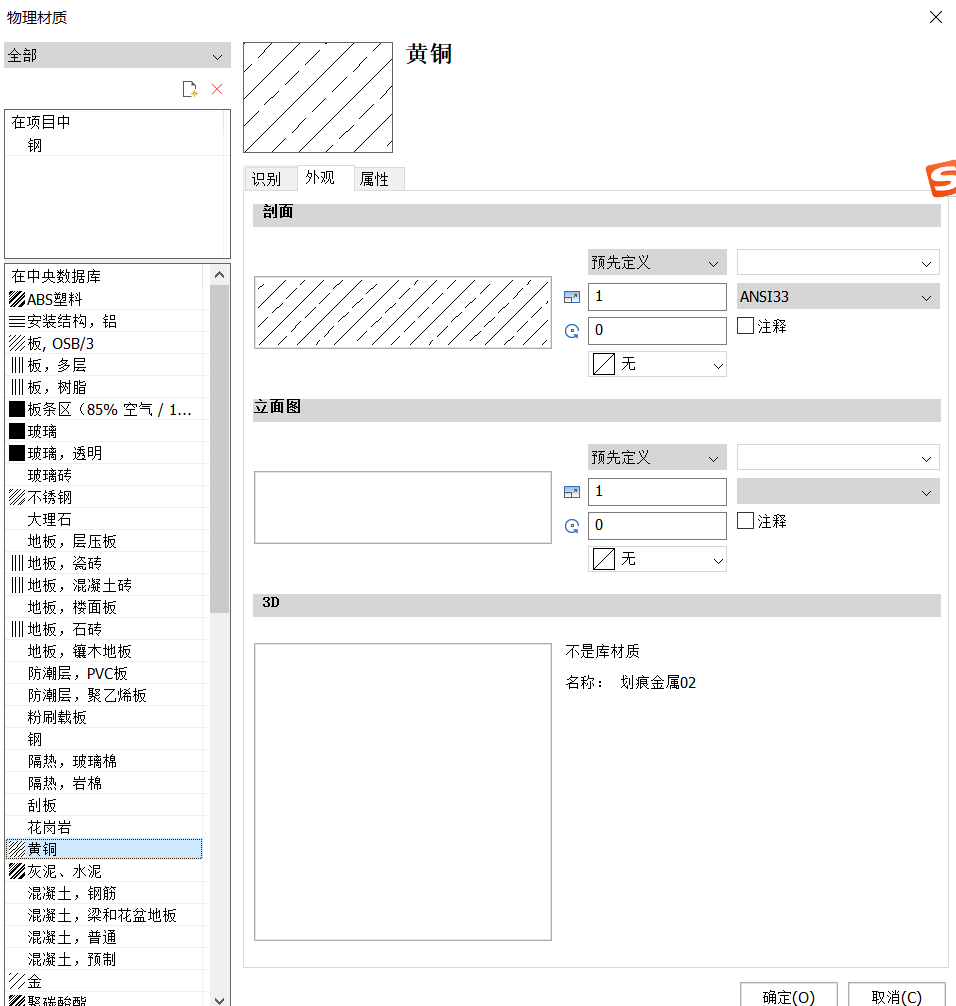Click the Sogou input method icon

[940, 179]
